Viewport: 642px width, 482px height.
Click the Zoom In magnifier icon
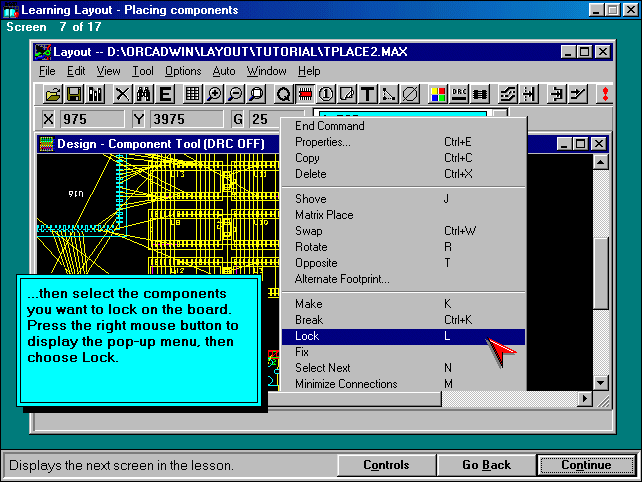[214, 94]
